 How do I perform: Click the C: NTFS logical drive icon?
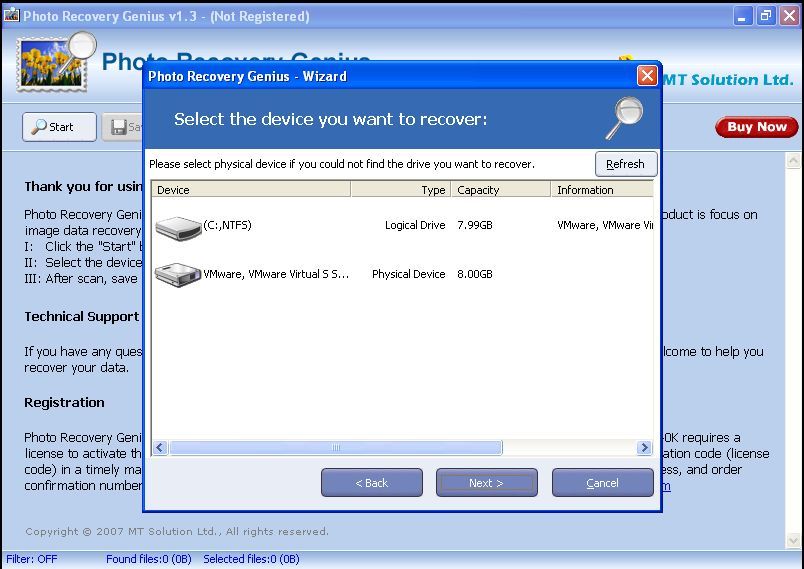[178, 229]
